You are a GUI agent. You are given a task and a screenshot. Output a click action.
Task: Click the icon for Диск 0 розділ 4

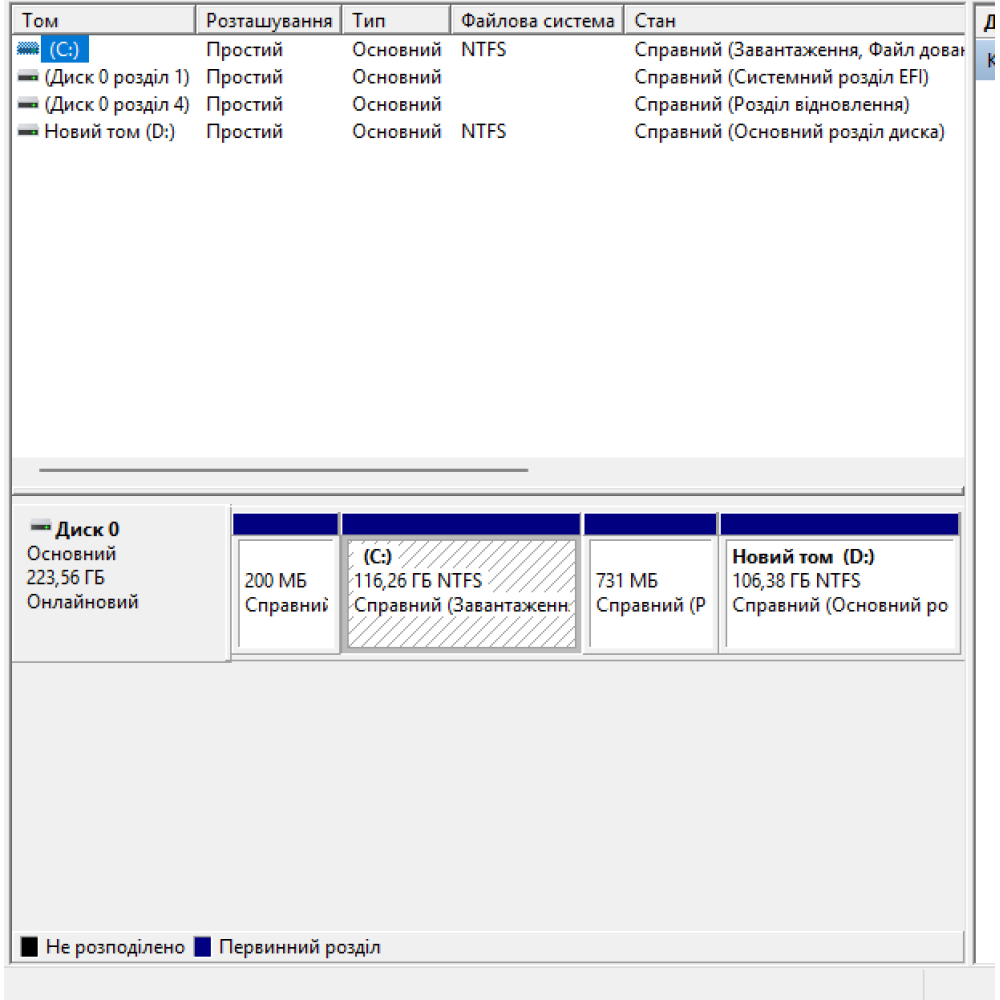[28, 104]
